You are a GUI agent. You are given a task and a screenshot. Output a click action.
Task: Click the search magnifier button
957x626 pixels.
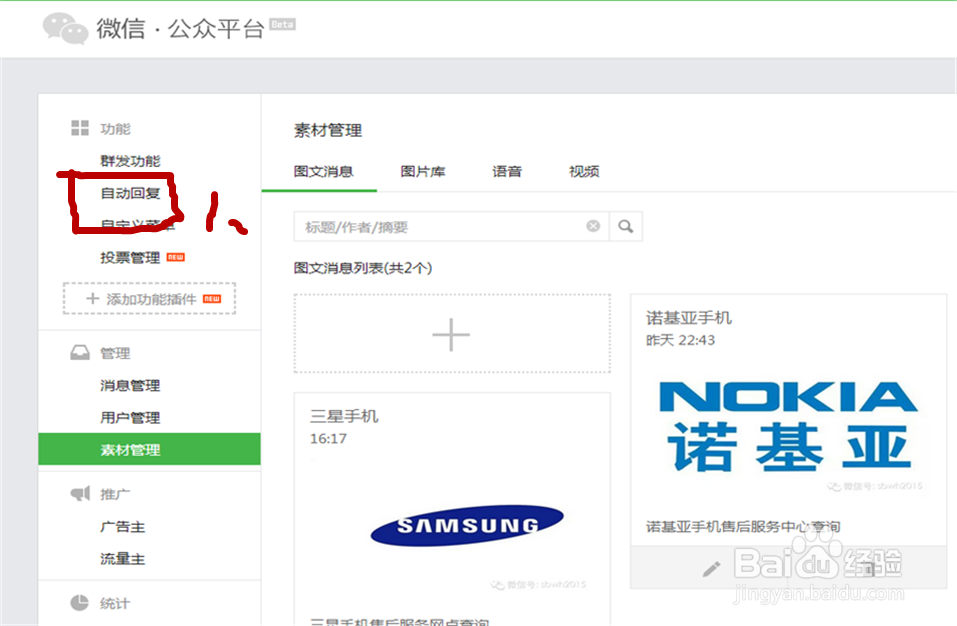point(626,226)
